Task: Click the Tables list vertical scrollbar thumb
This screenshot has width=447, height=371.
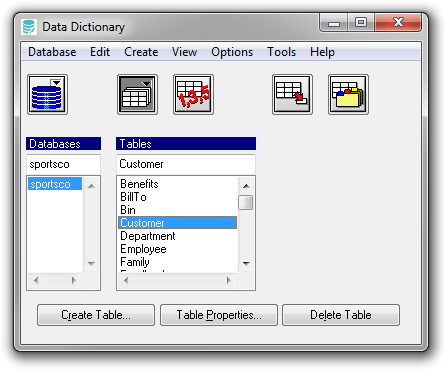Action: tap(246, 202)
